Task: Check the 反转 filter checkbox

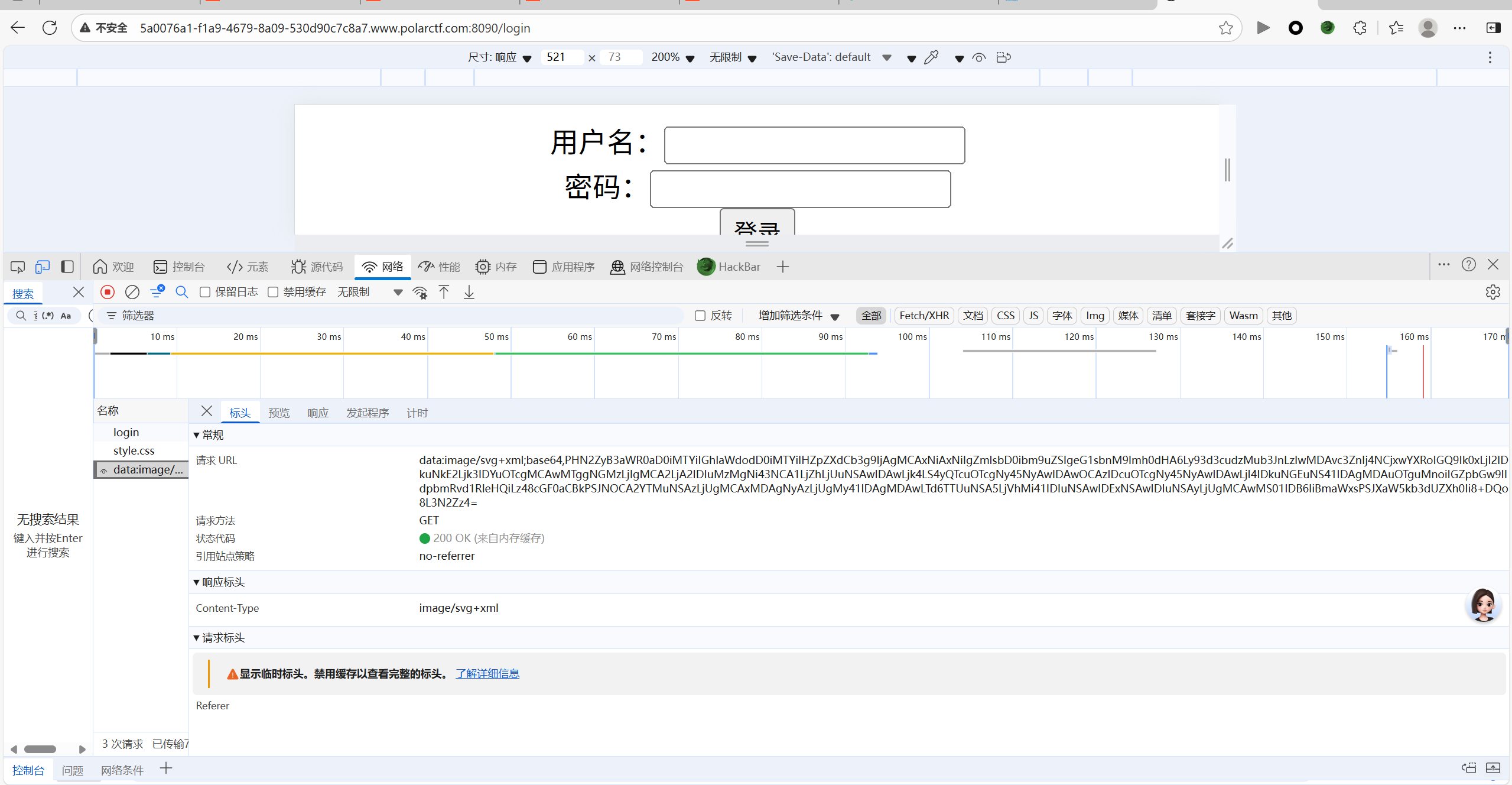Action: [x=700, y=316]
